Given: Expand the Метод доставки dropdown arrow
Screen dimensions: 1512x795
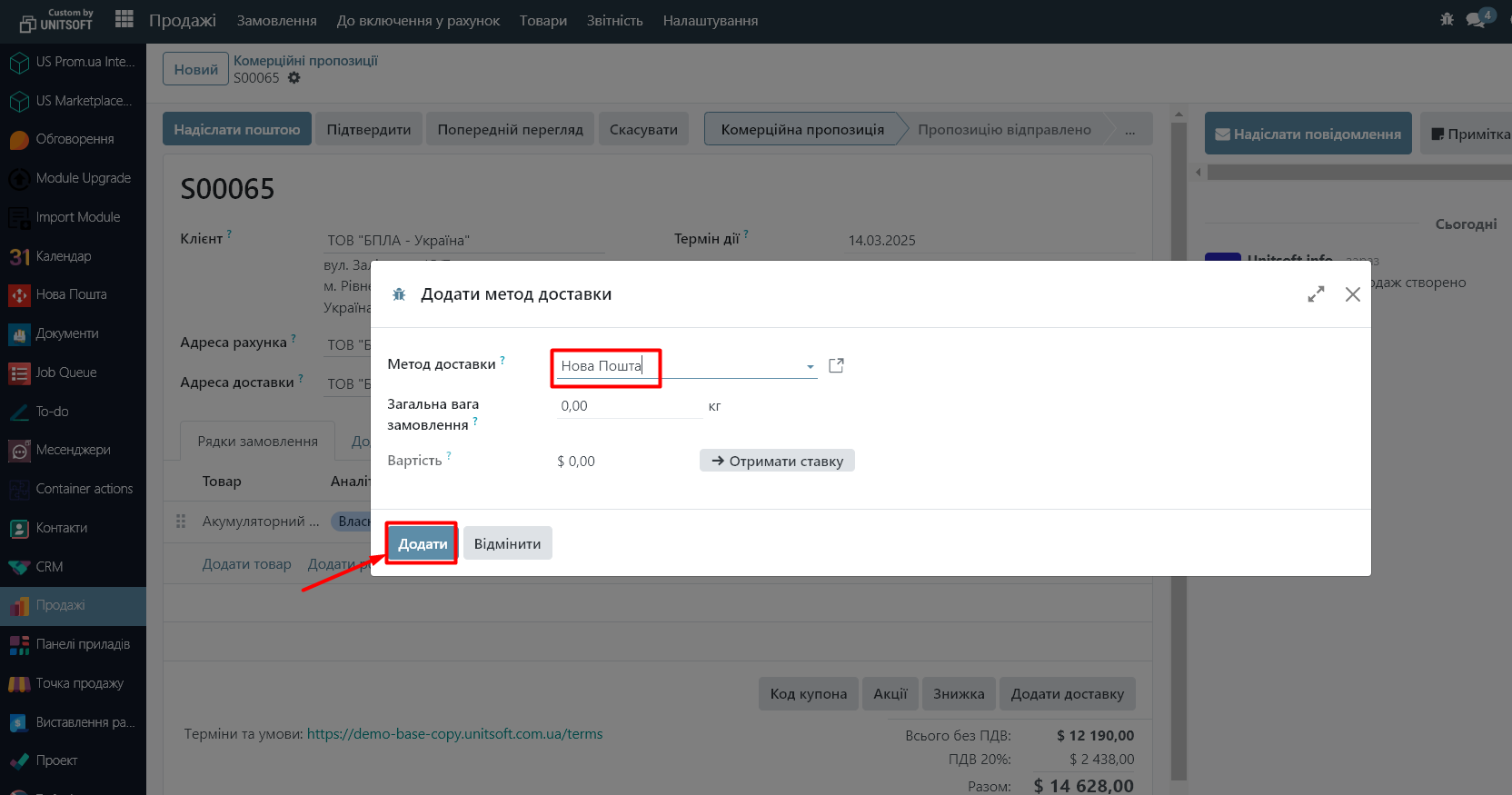Looking at the screenshot, I should pos(810,366).
